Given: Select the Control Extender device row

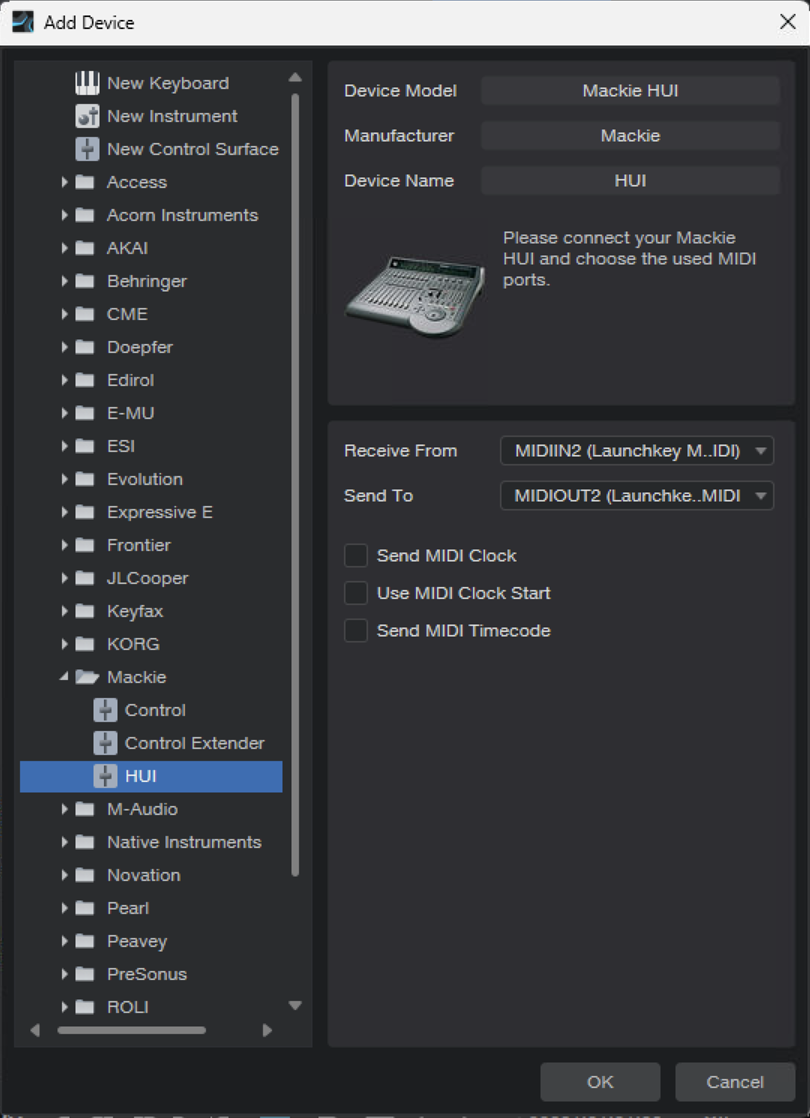Looking at the screenshot, I should point(151,743).
